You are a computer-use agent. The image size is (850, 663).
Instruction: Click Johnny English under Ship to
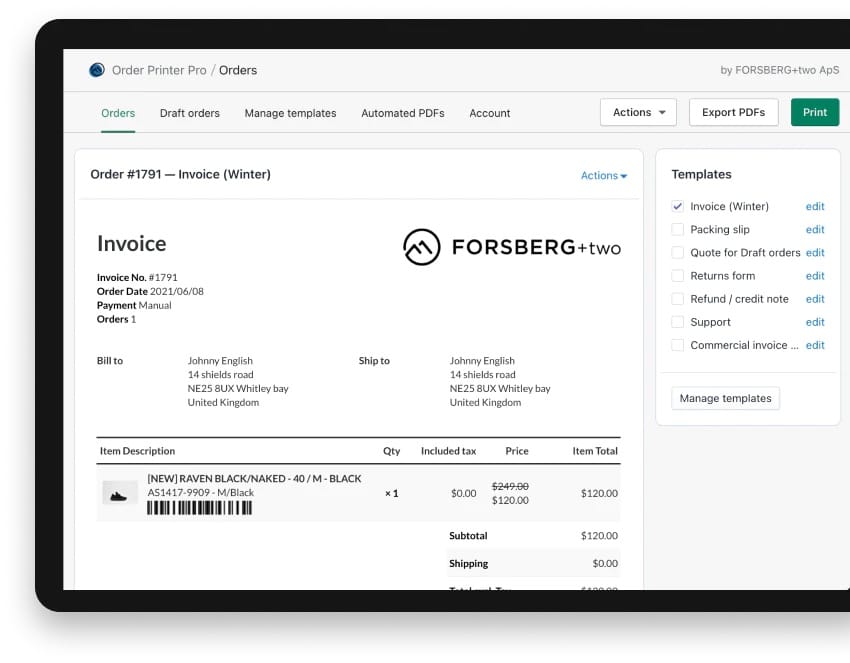(482, 361)
